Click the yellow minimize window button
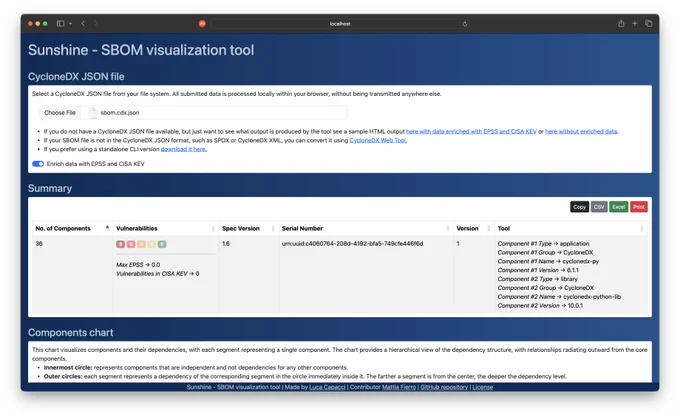This screenshot has width=680, height=419. [38, 24]
